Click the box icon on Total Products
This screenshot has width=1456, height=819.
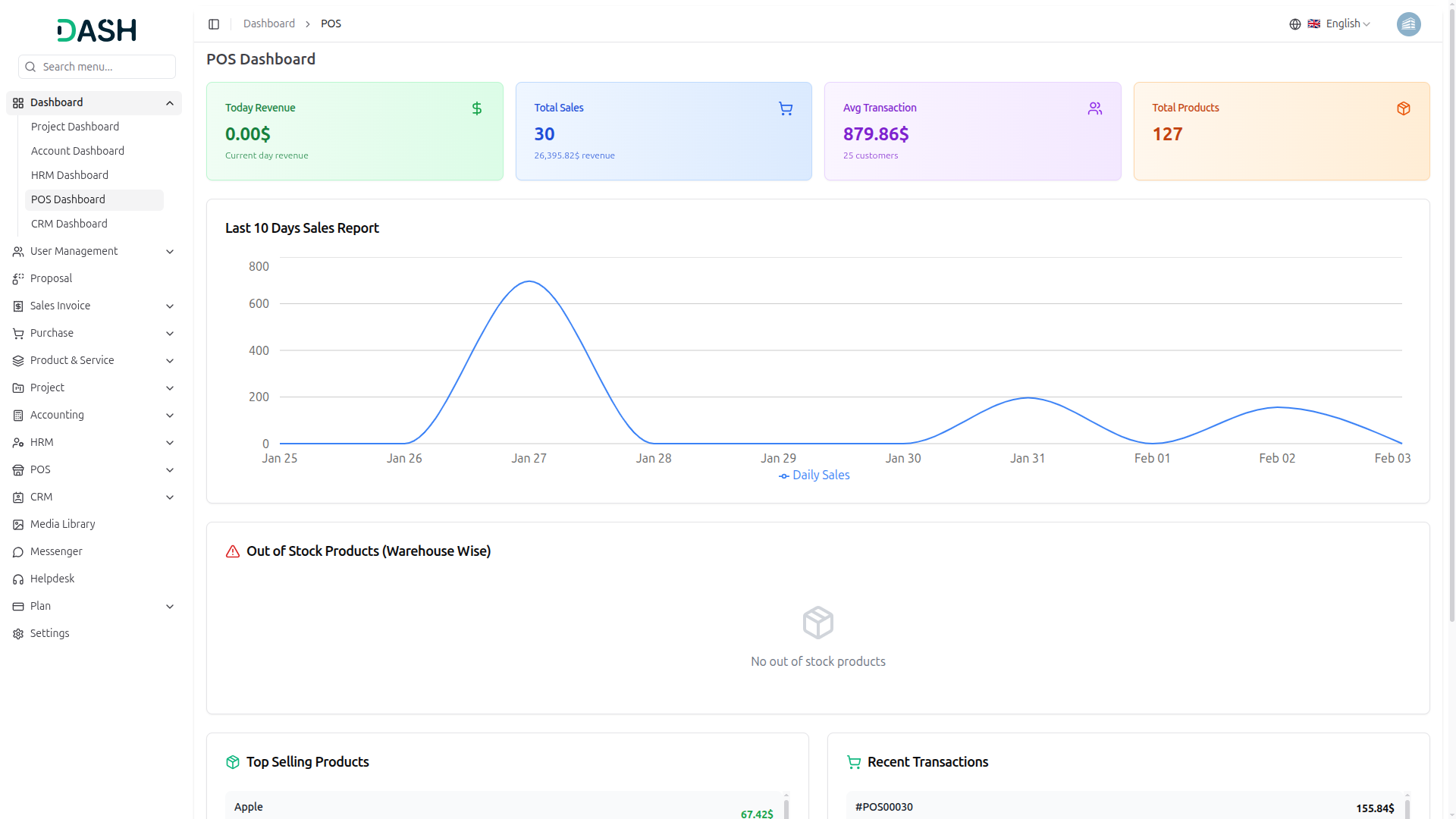coord(1404,108)
